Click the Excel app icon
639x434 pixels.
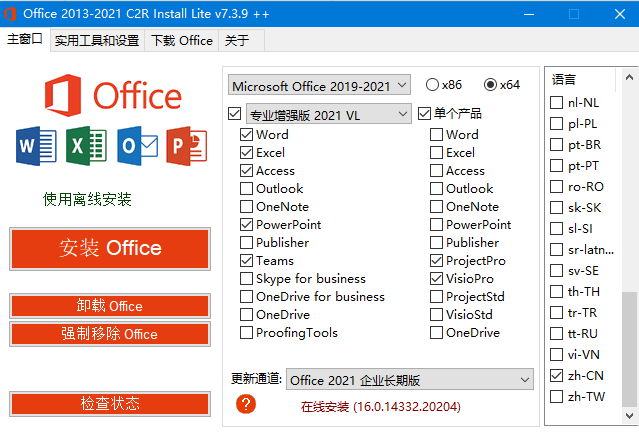click(x=86, y=146)
